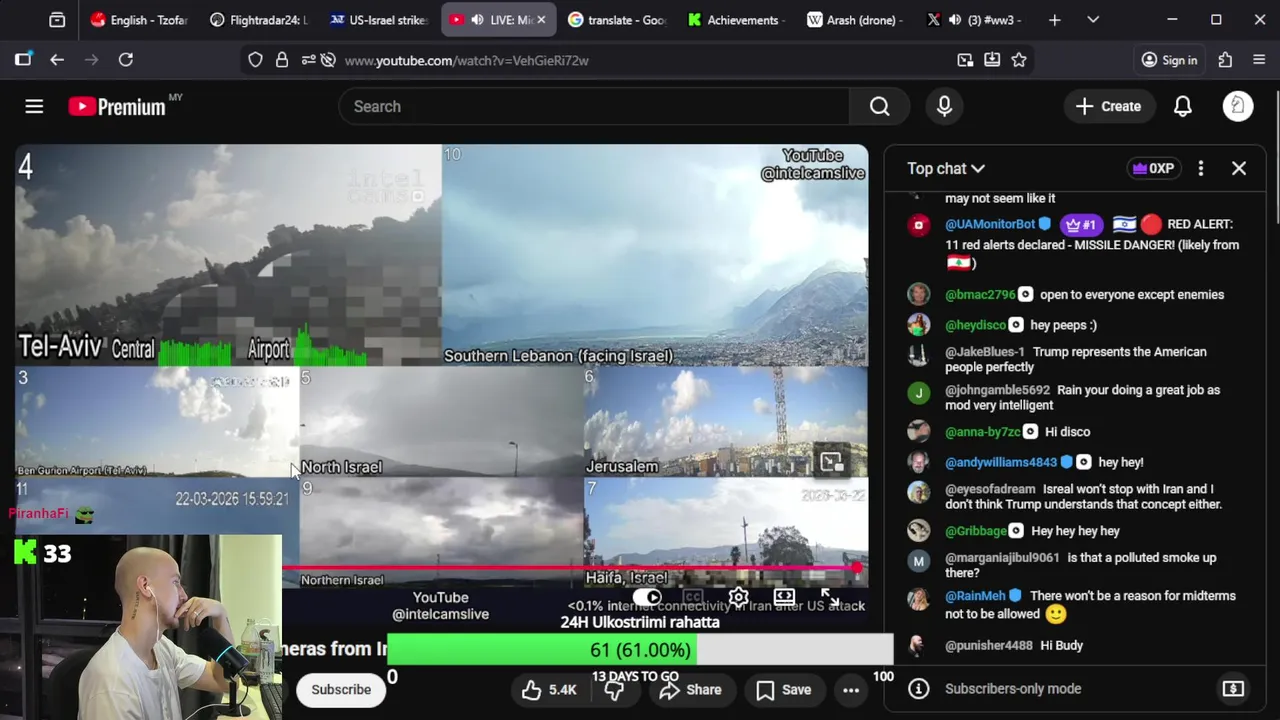Screen dimensions: 1280x720
Task: Close the LIVE YouTube tab
Action: 542,20
